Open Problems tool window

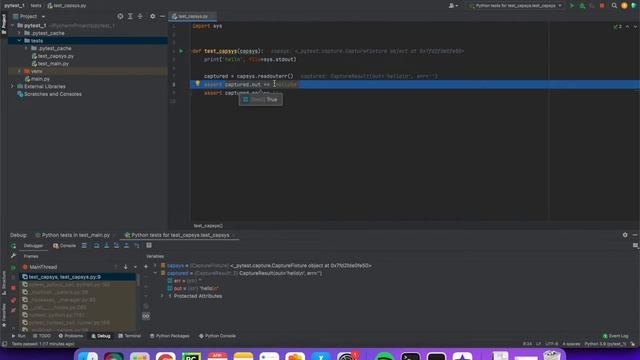[71, 336]
